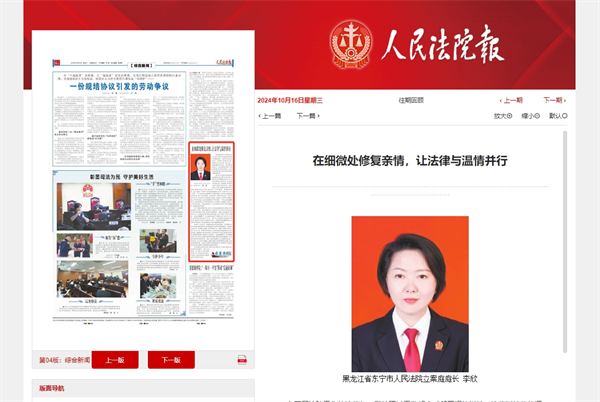
Task: Enlarge text with 放大 control
Action: pyautogui.click(x=503, y=116)
